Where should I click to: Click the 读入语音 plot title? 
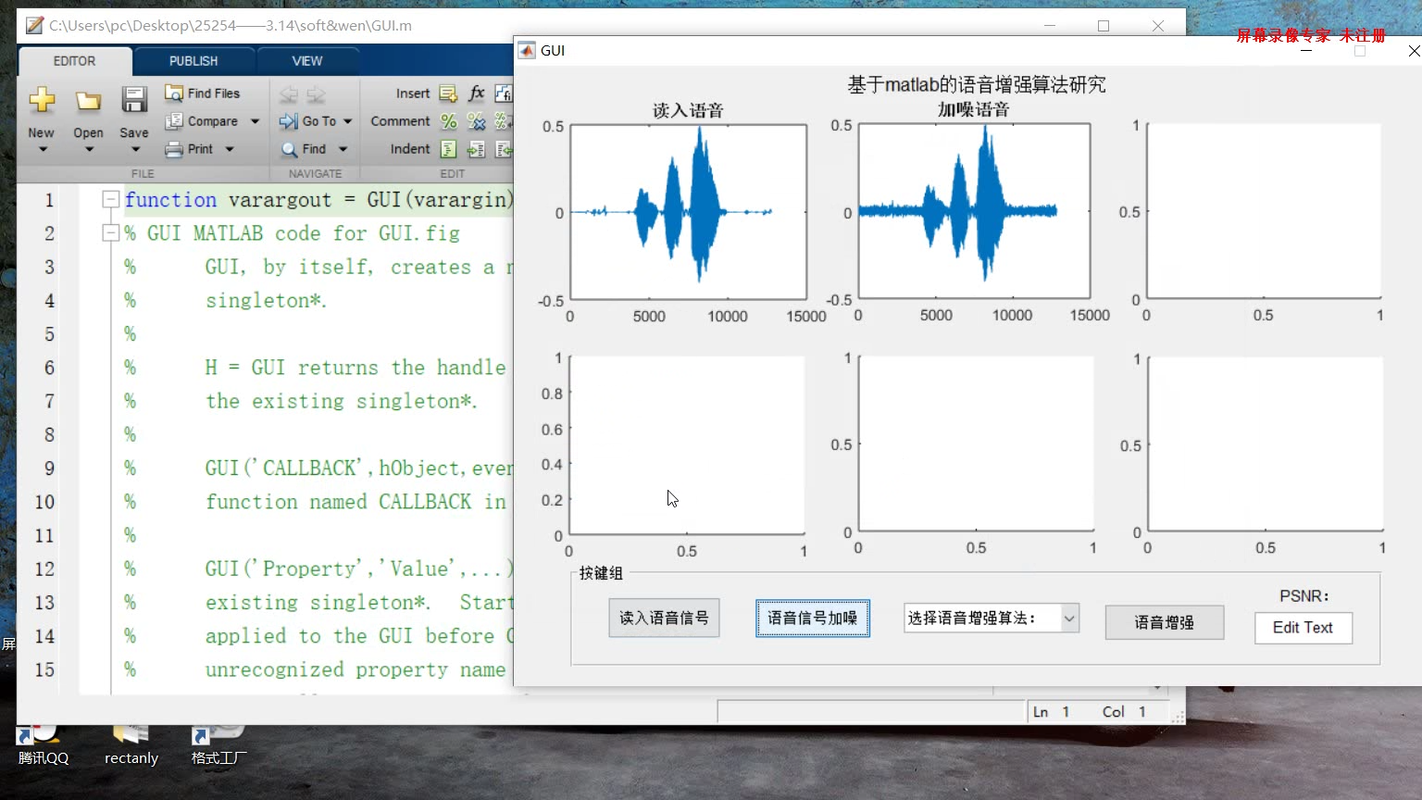(688, 110)
